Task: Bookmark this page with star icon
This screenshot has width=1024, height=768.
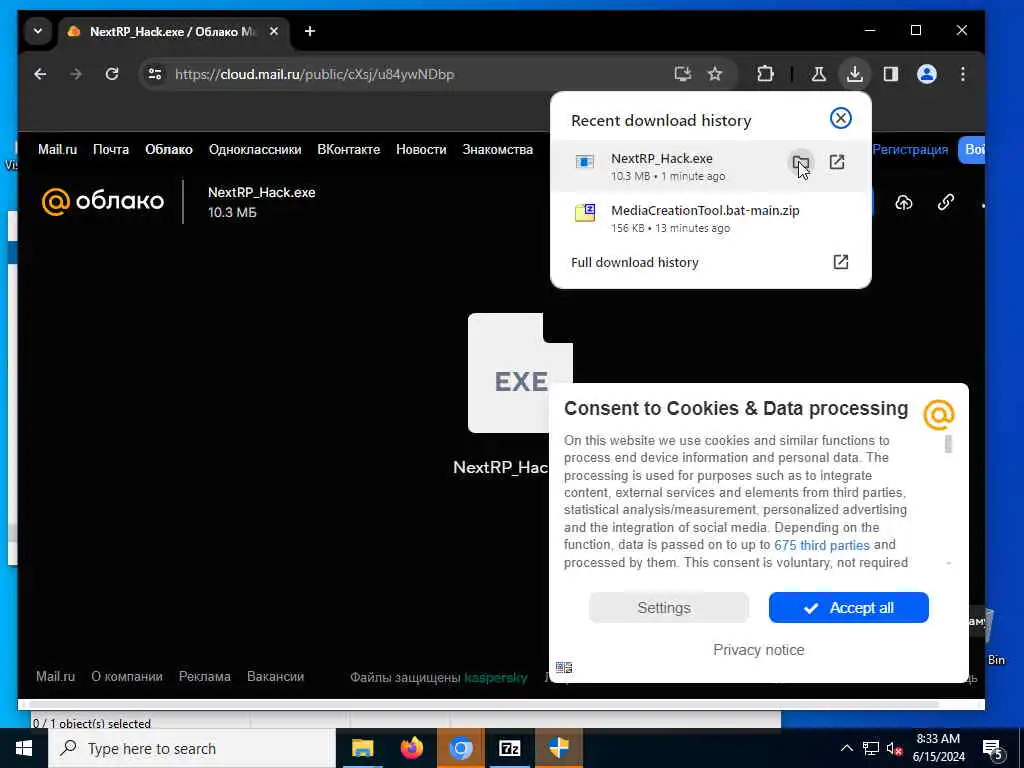Action: [715, 74]
